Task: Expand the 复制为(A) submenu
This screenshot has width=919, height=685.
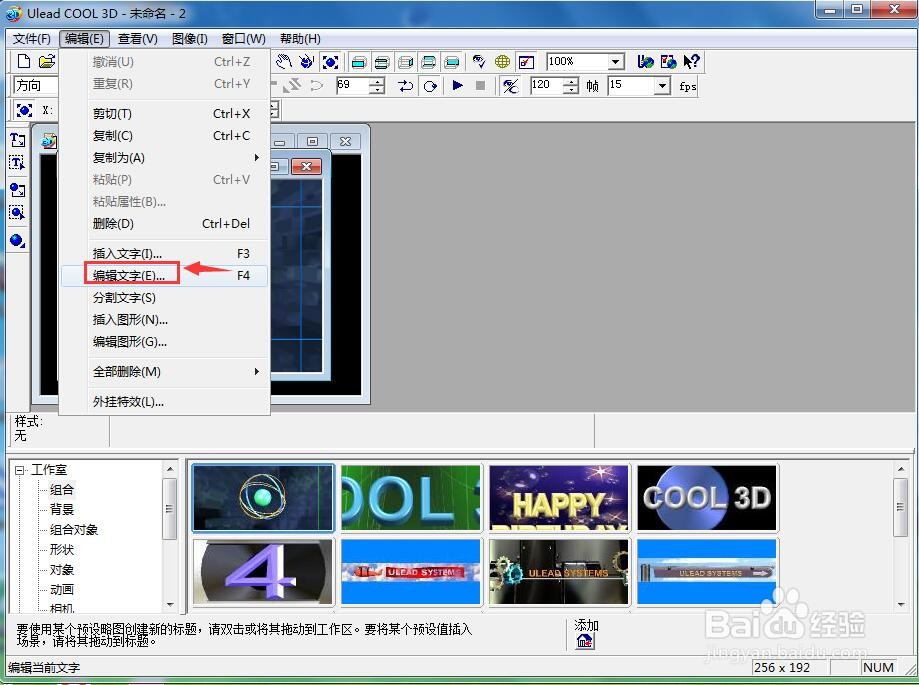Action: 164,158
